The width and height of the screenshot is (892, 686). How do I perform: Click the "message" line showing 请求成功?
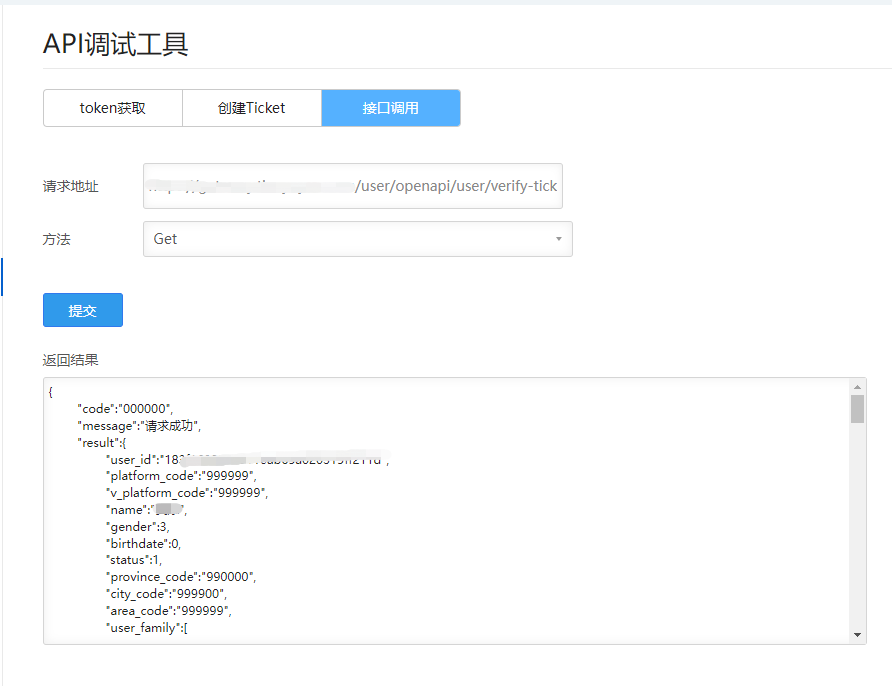139,426
